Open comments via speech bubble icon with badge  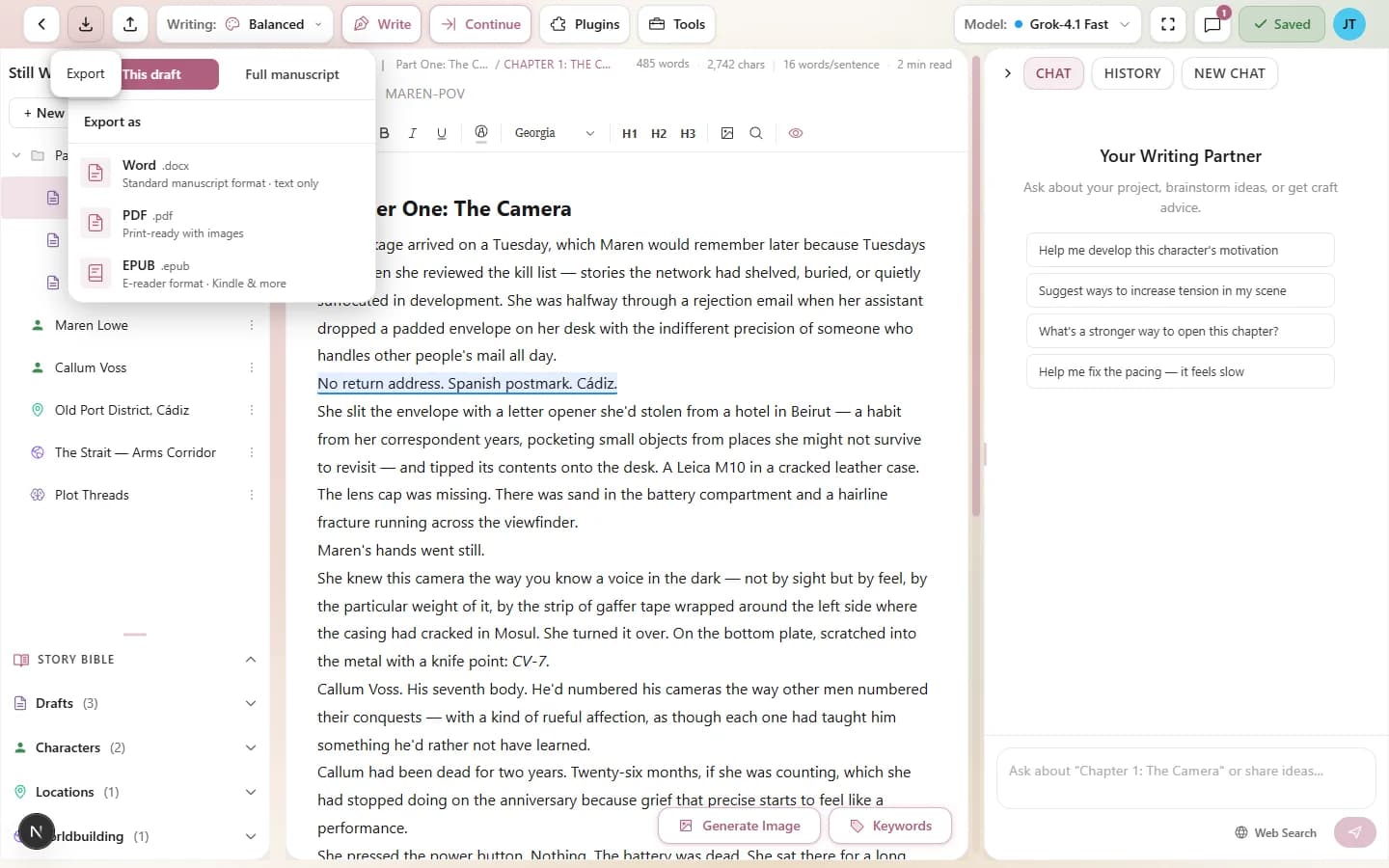[x=1212, y=24]
